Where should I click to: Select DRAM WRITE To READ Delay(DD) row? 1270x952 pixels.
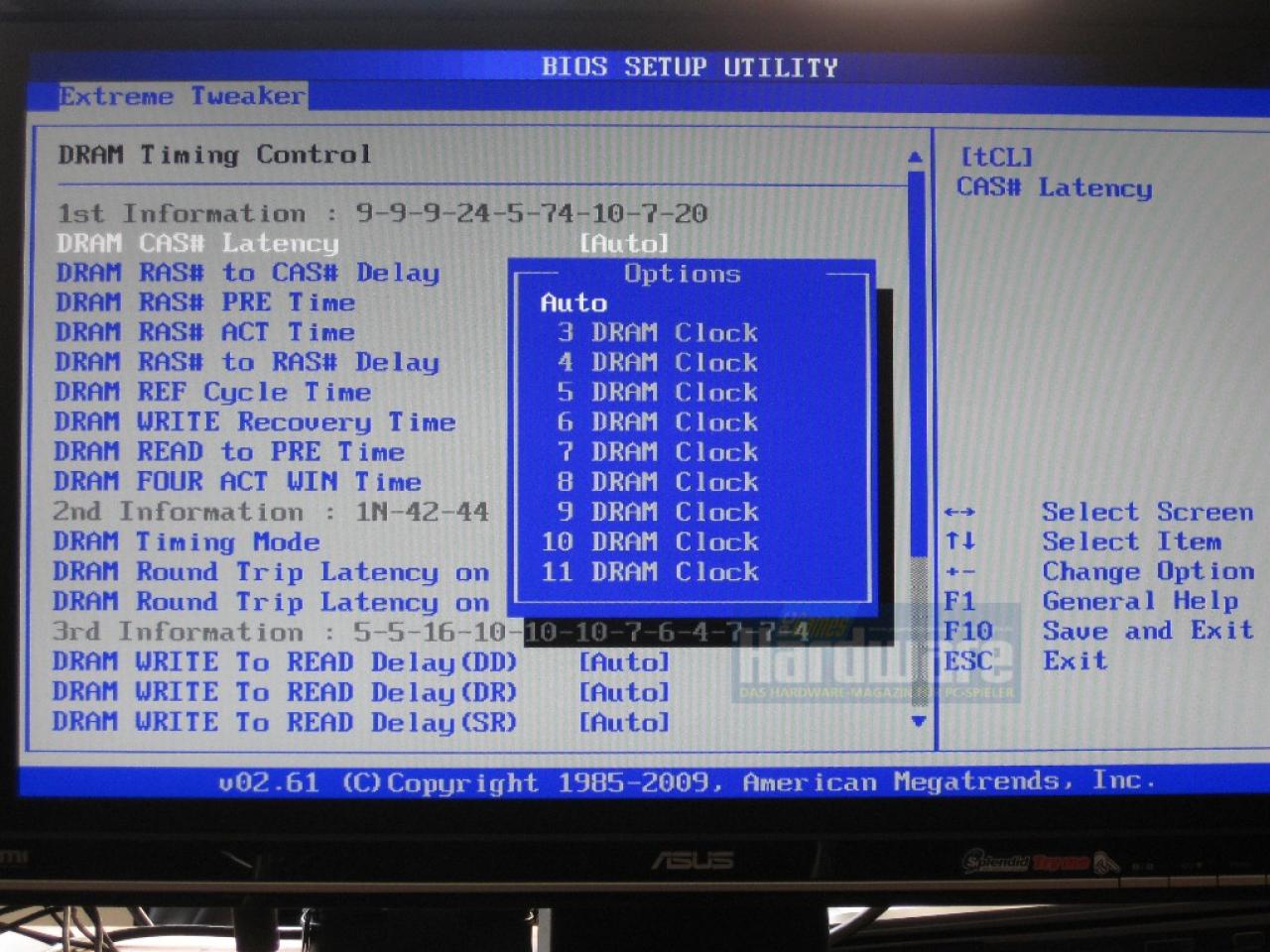pyautogui.click(x=361, y=661)
